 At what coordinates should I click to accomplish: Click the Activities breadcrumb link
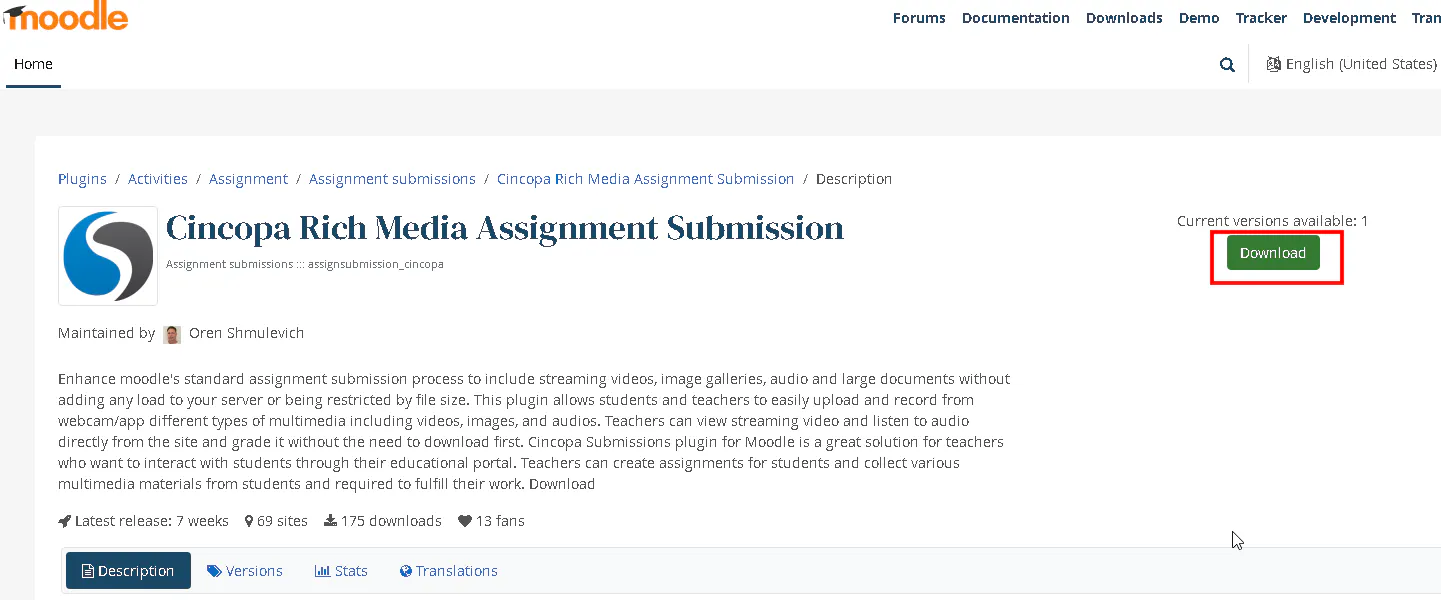click(158, 179)
